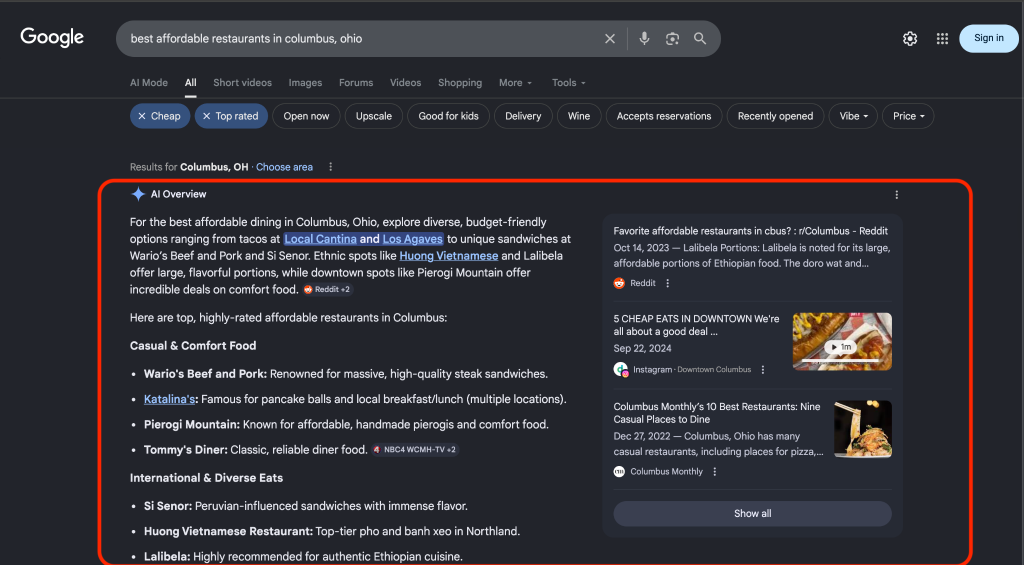Open Google Lens image search
The width and height of the screenshot is (1024, 565).
(x=672, y=39)
